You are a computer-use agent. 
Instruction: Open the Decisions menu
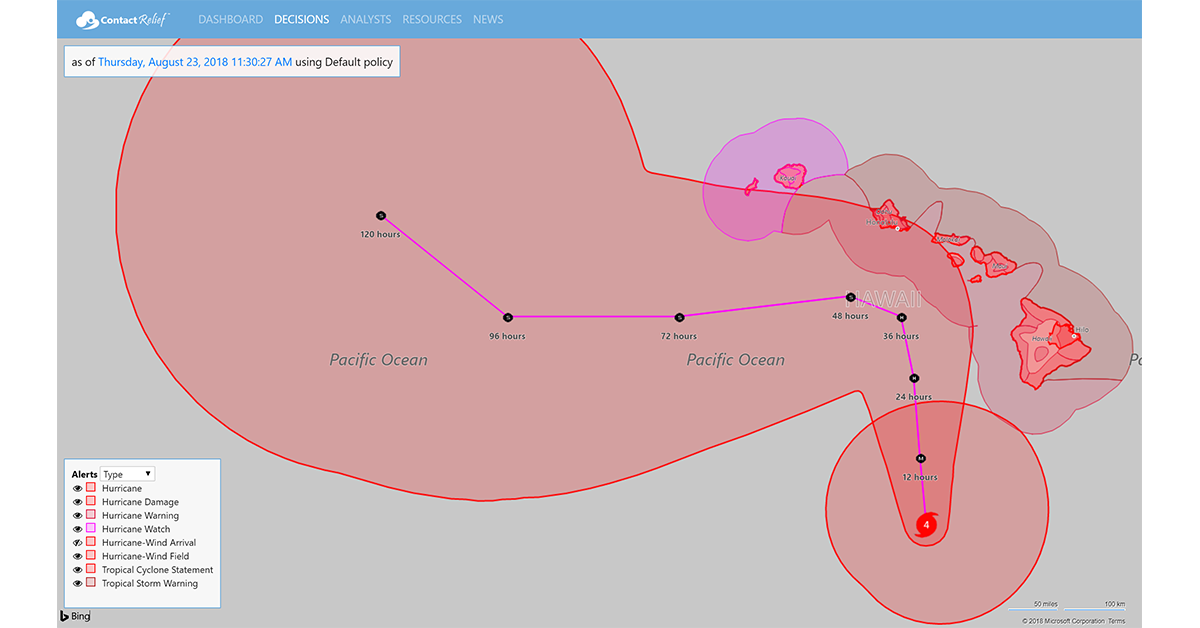click(301, 19)
